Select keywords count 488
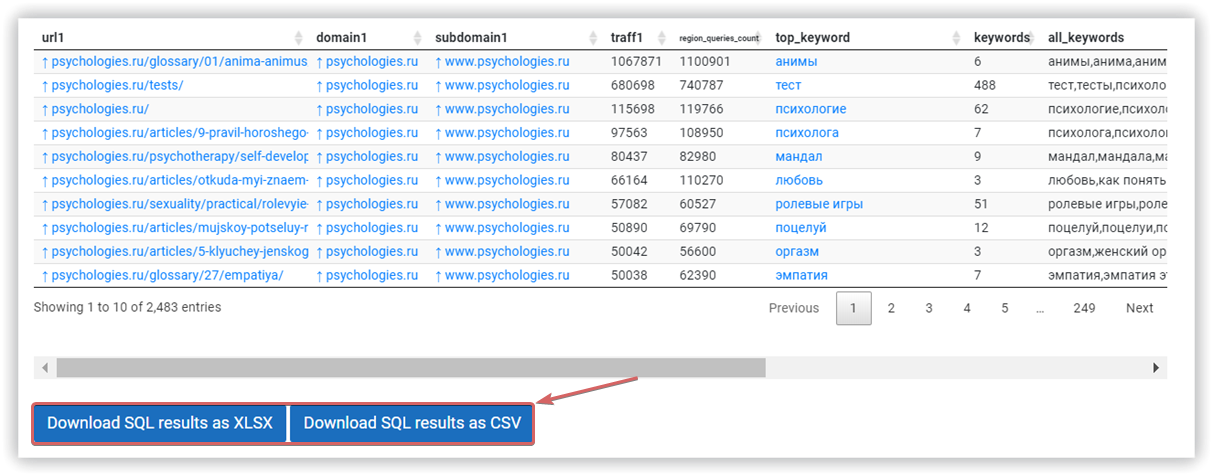Viewport: 1213px width, 476px height. 985,85
